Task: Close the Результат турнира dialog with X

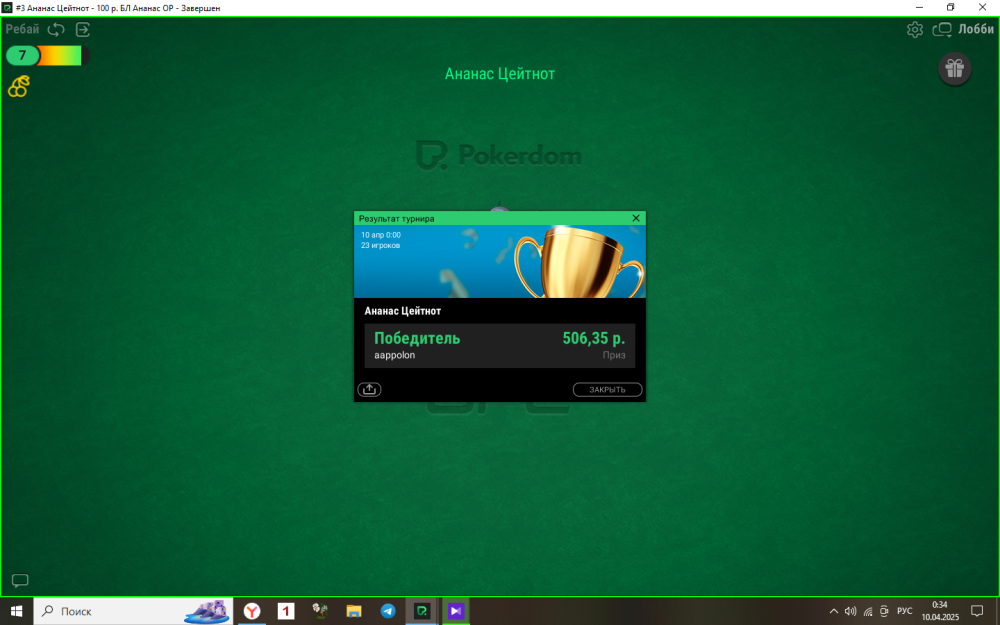Action: coord(636,218)
